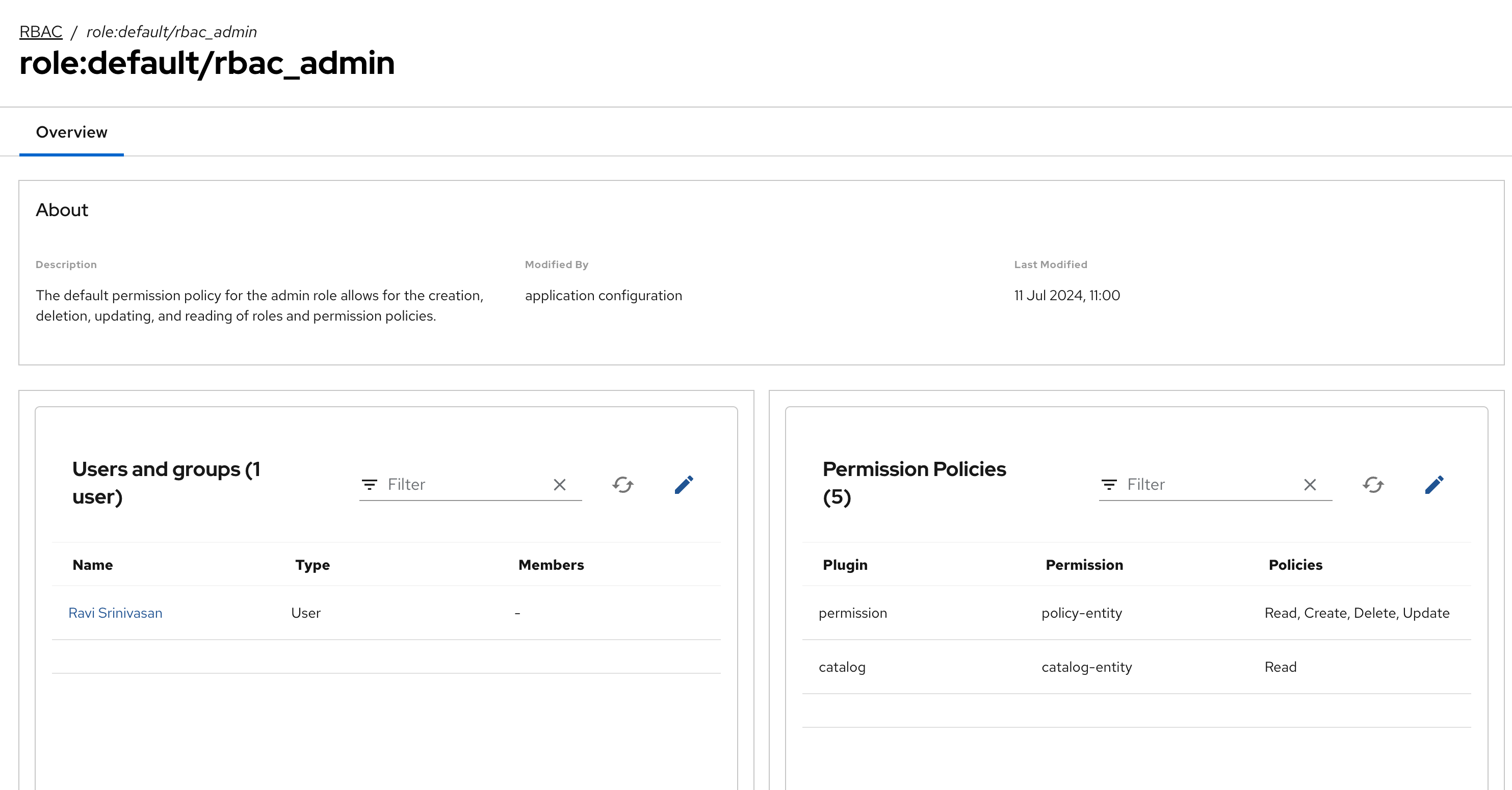Clear the Users and groups filter
1512x790 pixels.
pyautogui.click(x=559, y=485)
